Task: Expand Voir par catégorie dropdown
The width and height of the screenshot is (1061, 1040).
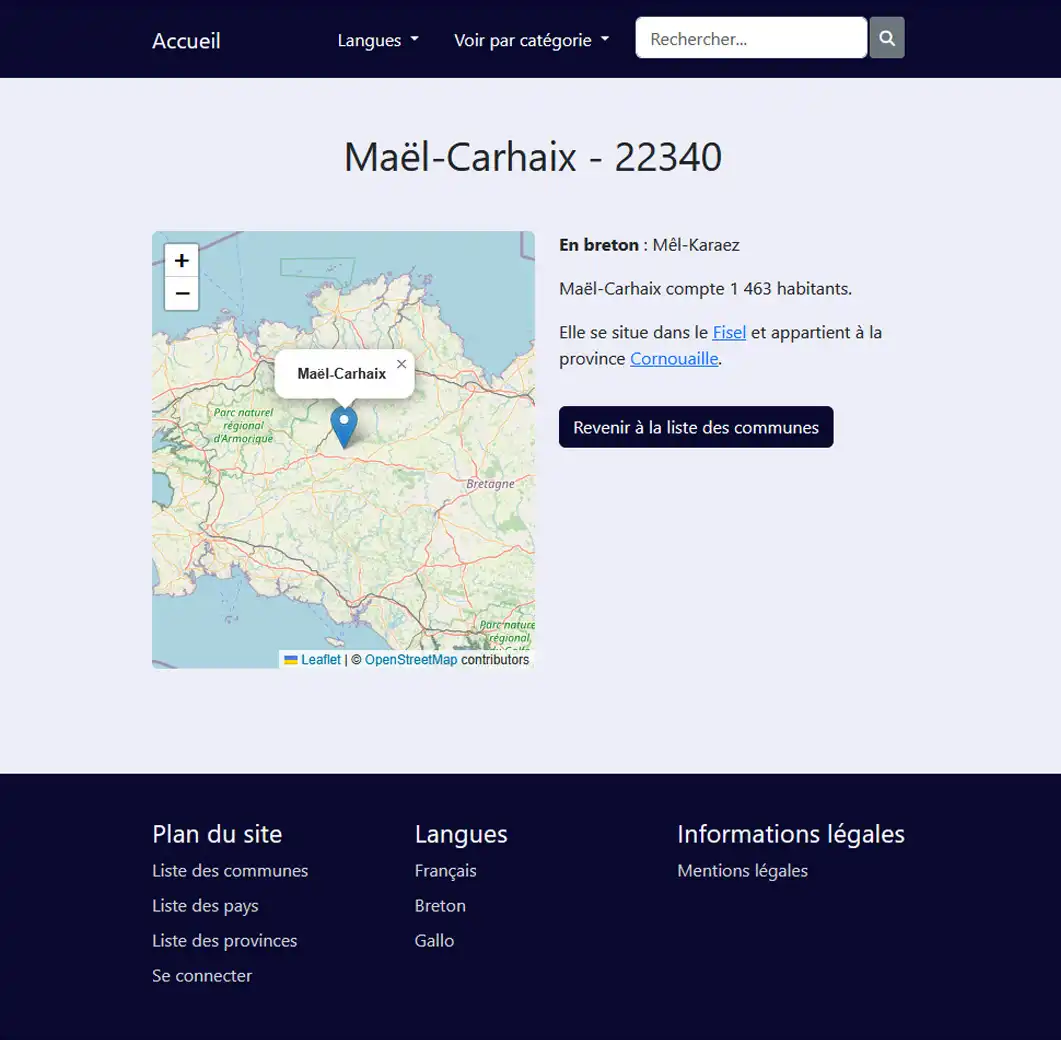Action: (x=531, y=40)
